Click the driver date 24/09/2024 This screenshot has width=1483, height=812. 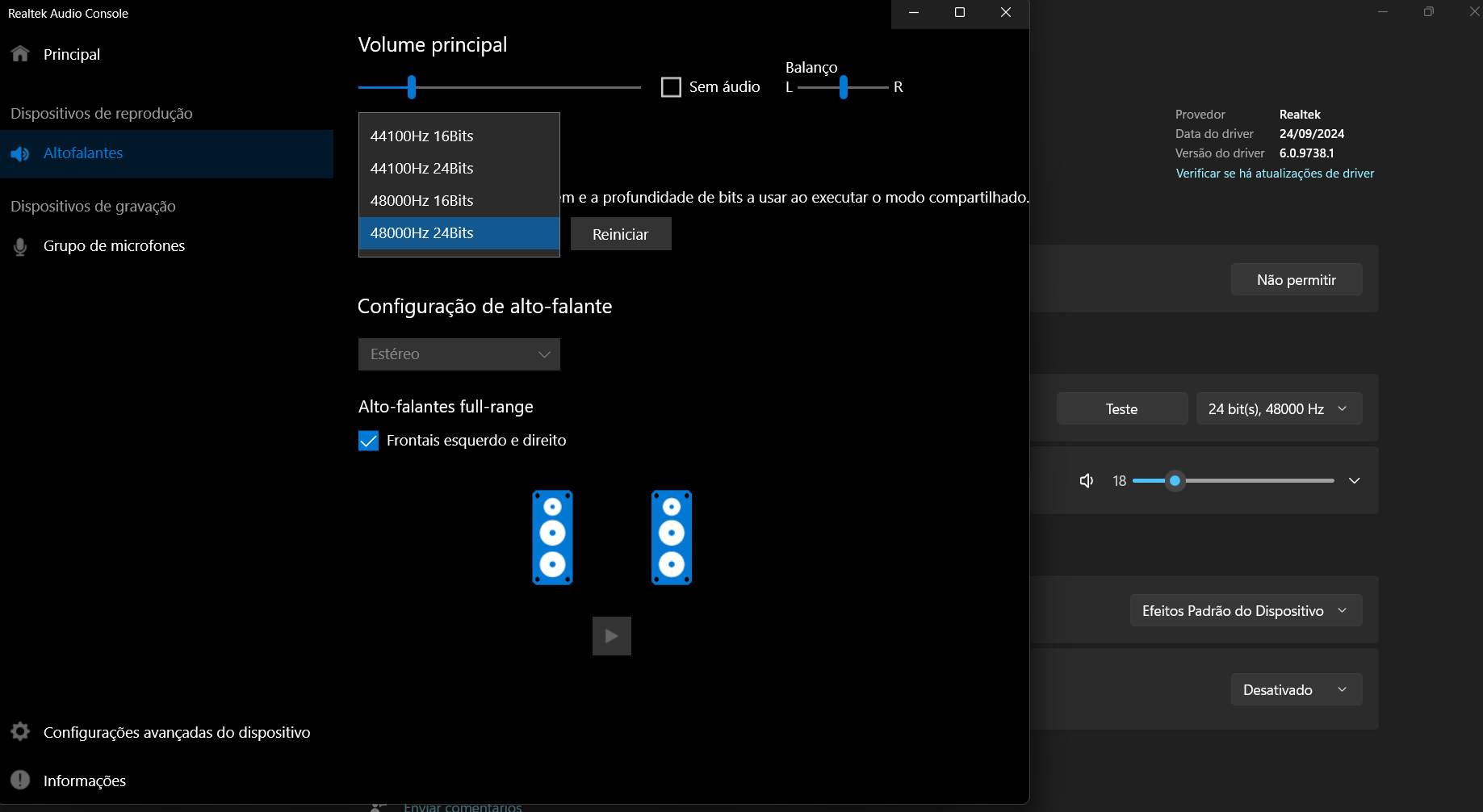[x=1312, y=134]
